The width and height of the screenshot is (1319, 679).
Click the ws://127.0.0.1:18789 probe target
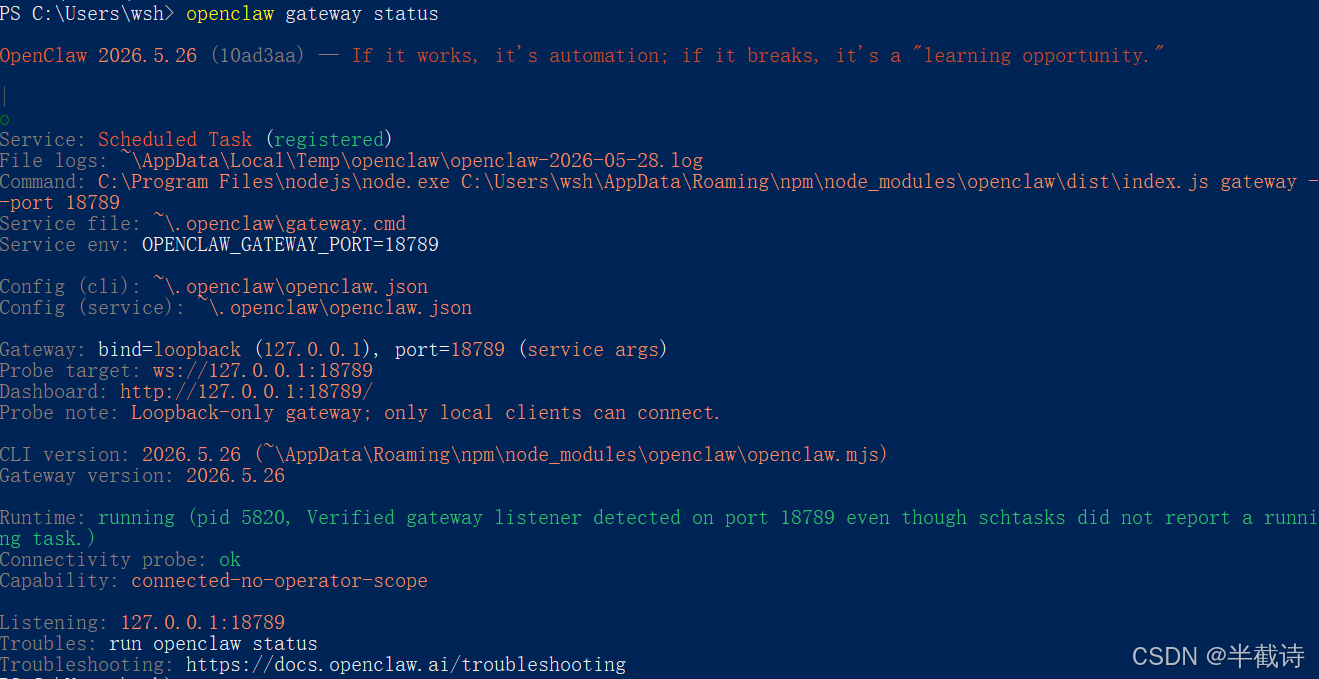pyautogui.click(x=263, y=371)
